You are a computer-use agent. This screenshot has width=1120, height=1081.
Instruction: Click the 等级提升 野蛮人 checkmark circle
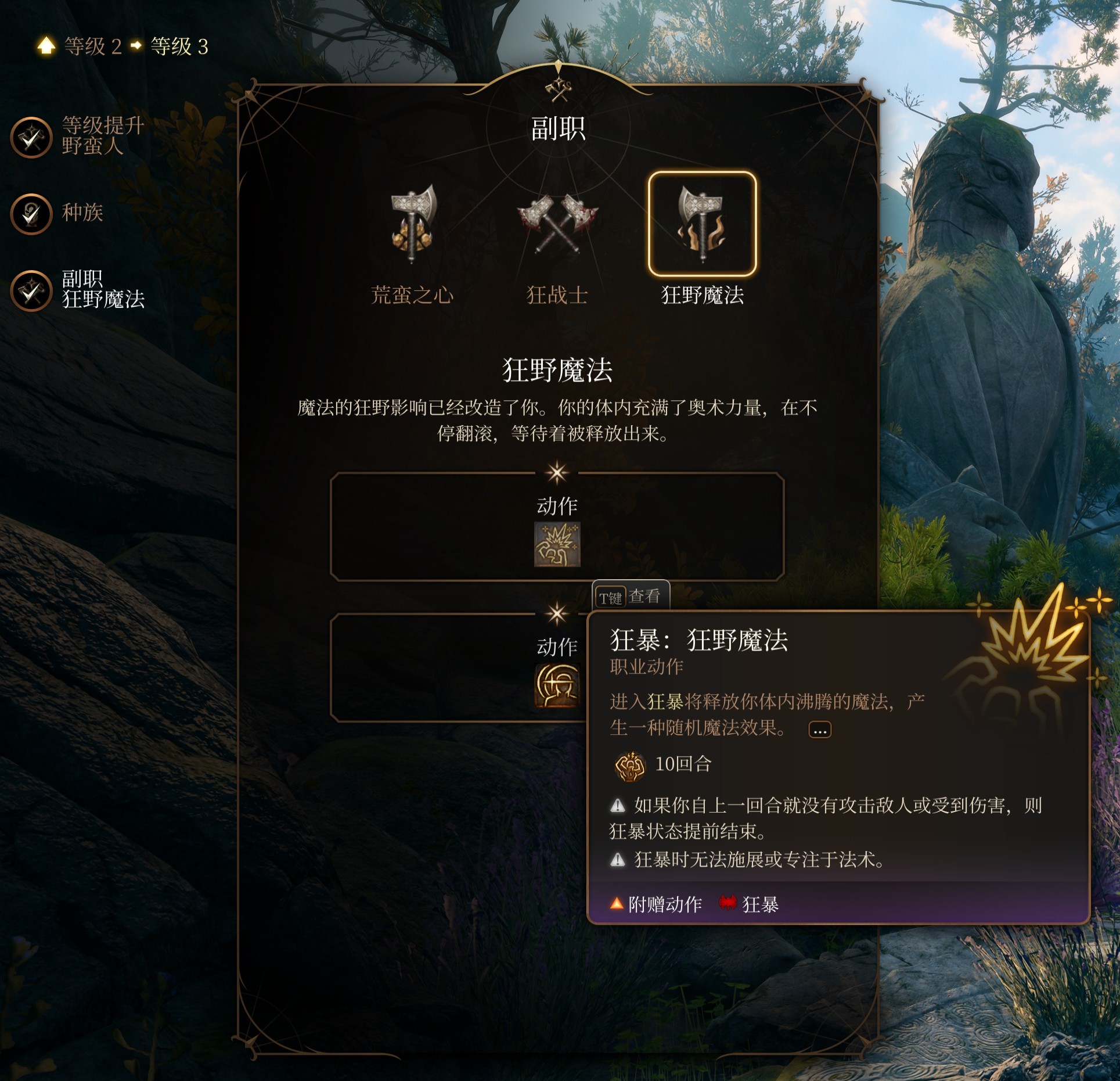coord(31,138)
